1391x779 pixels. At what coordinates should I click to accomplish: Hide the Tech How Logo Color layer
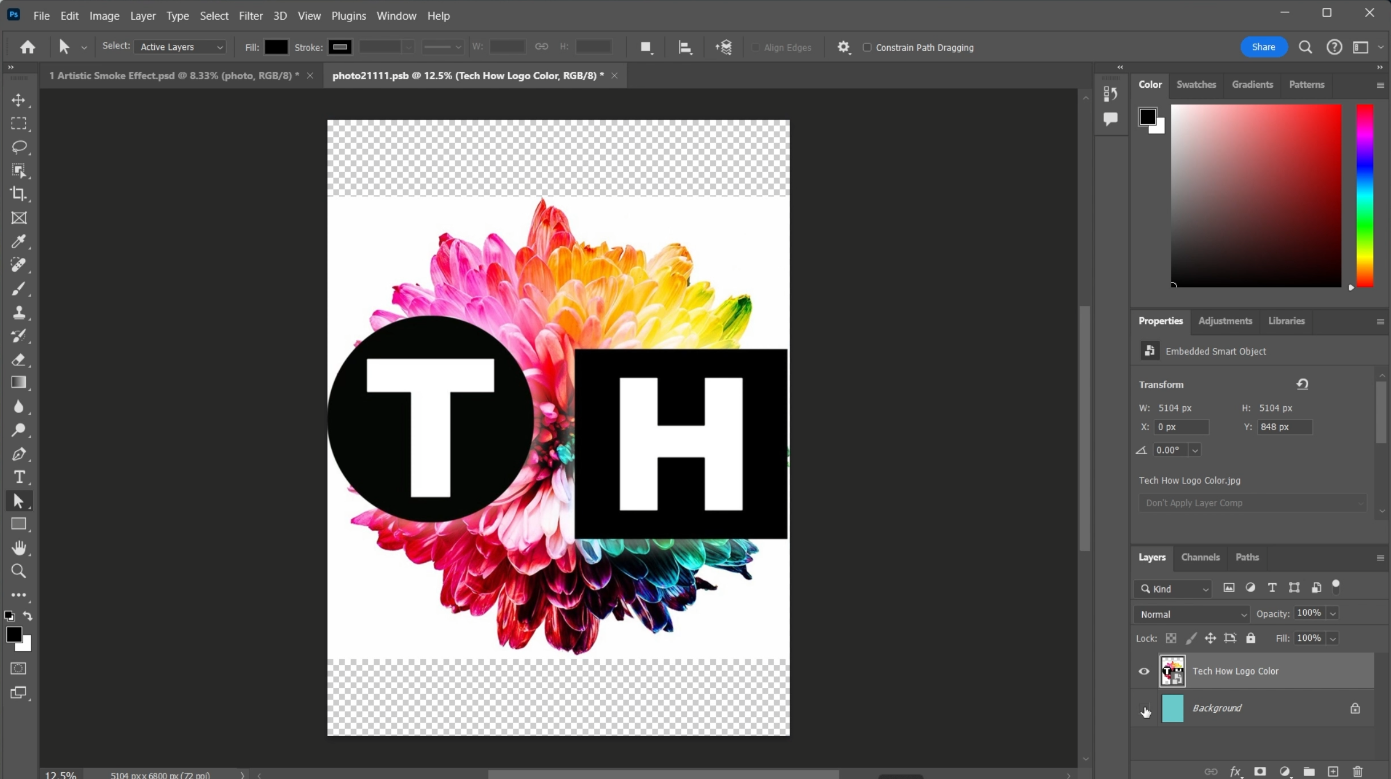click(x=1144, y=672)
